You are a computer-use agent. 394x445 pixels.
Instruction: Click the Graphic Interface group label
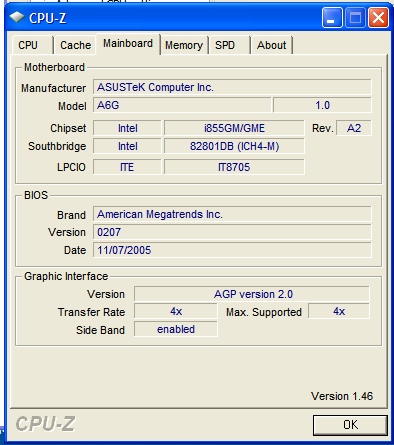[x=66, y=276]
